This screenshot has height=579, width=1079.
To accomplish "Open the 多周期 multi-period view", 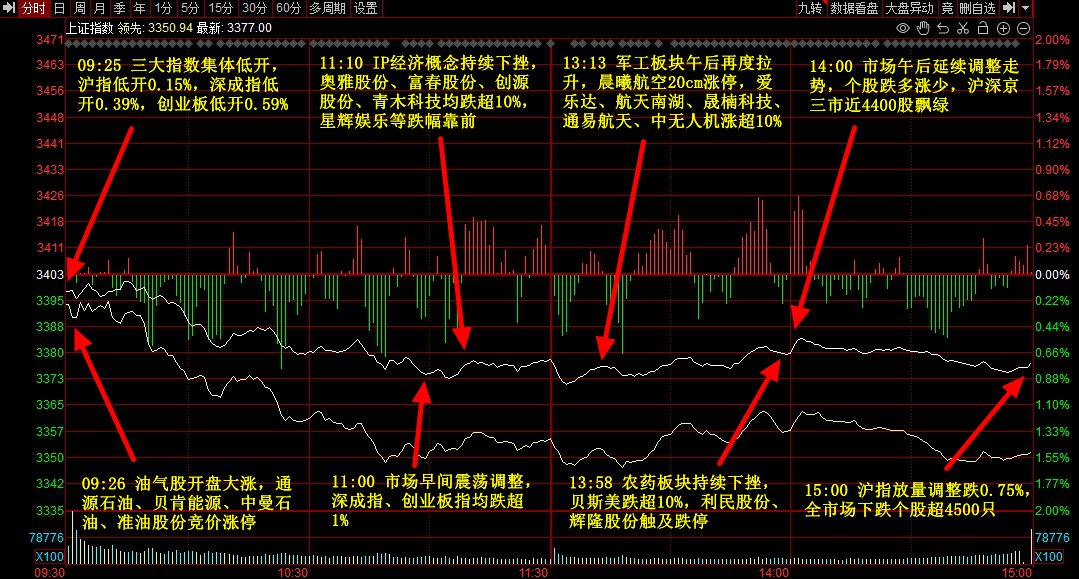I will point(327,8).
